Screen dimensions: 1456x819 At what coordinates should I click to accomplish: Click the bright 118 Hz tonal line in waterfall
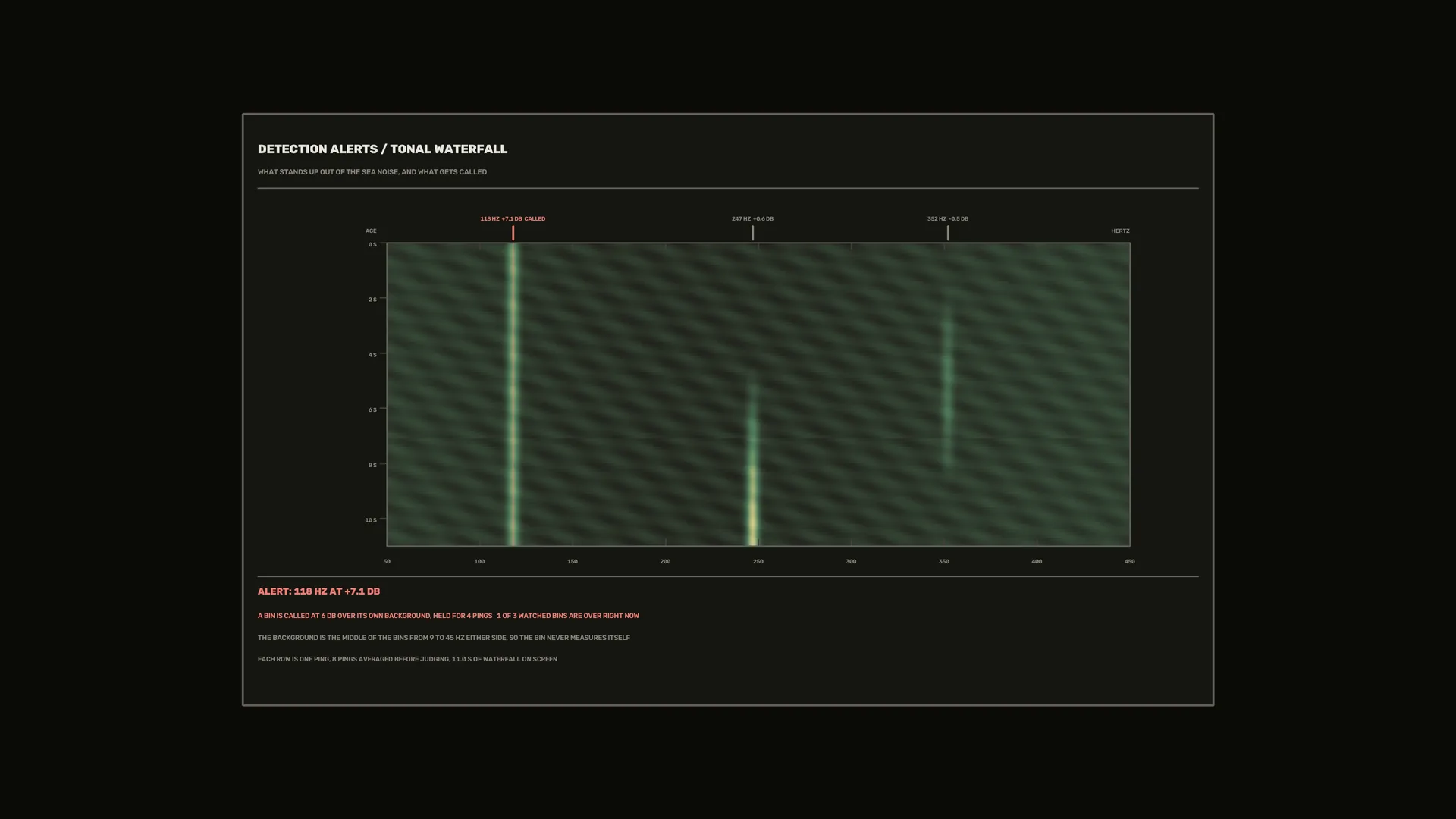(513, 394)
